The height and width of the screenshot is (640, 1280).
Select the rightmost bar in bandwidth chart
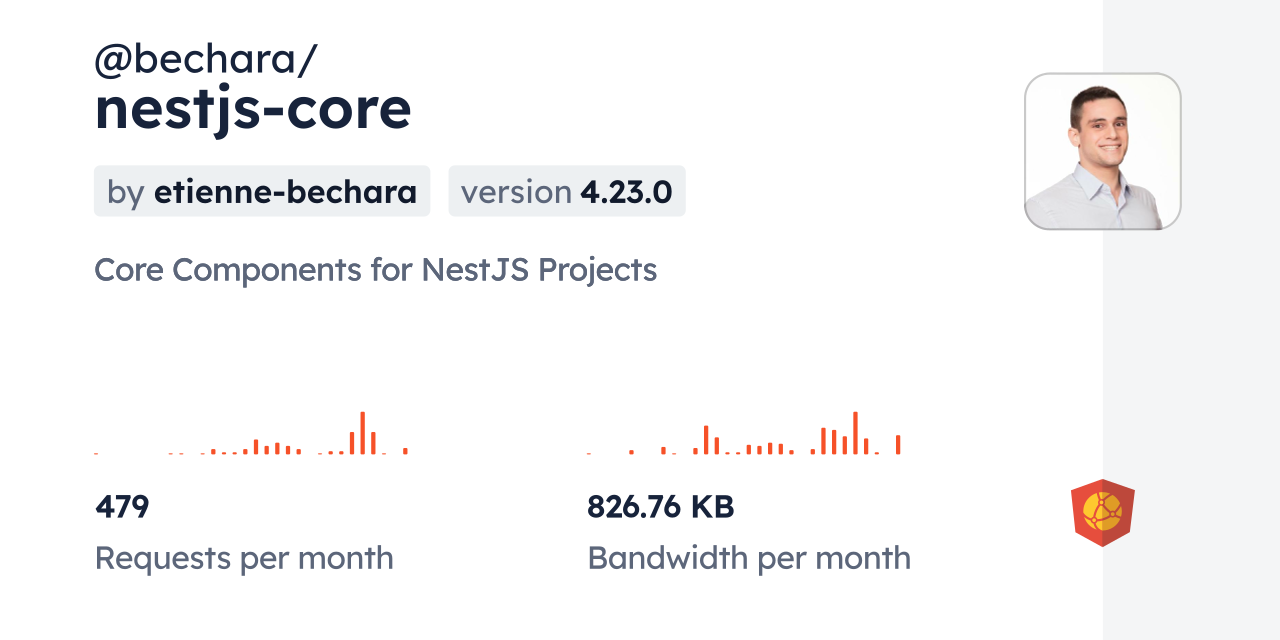click(x=898, y=445)
